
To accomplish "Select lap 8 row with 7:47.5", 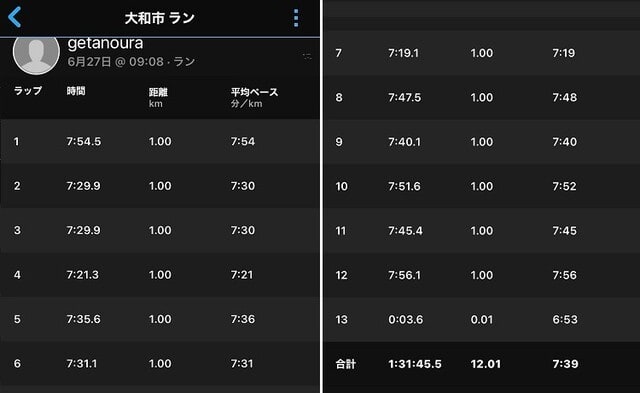I will (482, 97).
